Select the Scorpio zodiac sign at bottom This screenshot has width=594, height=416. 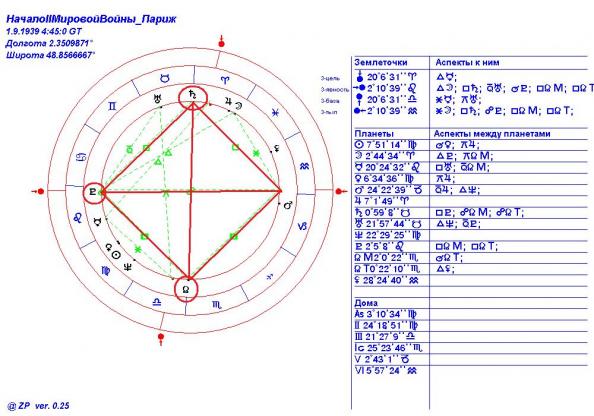(x=217, y=305)
